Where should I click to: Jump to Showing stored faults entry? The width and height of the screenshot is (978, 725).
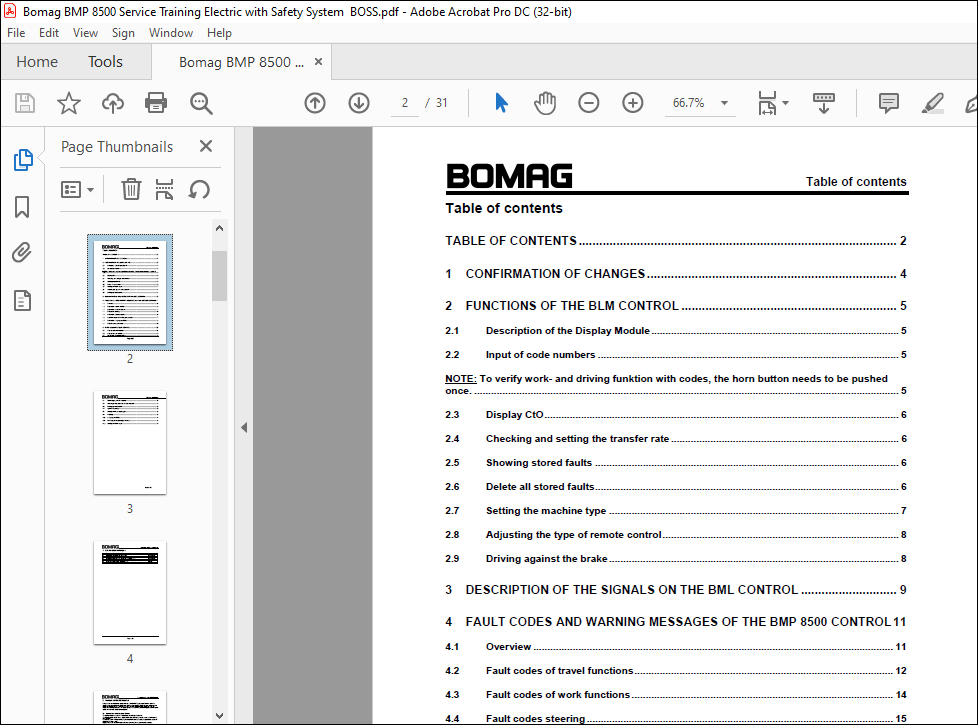[675, 463]
